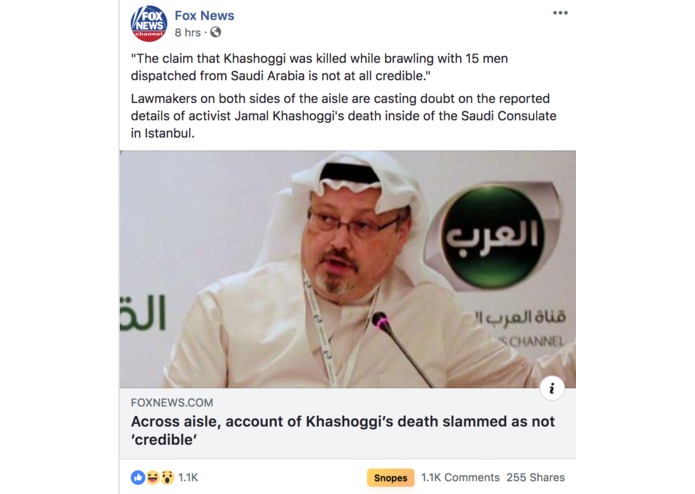The height and width of the screenshot is (494, 695).
Task: Click the Haha laughing reaction icon
Action: pyautogui.click(x=152, y=477)
